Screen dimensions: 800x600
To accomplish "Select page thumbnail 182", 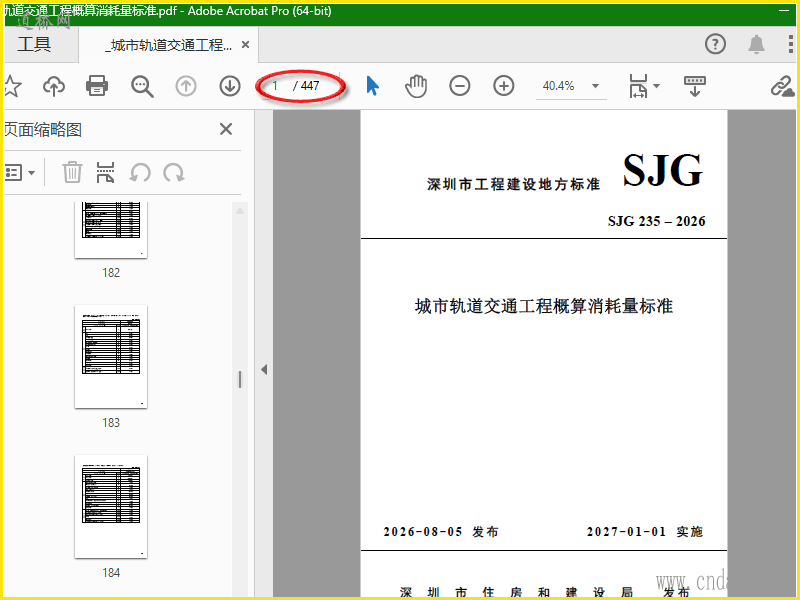I will (111, 230).
